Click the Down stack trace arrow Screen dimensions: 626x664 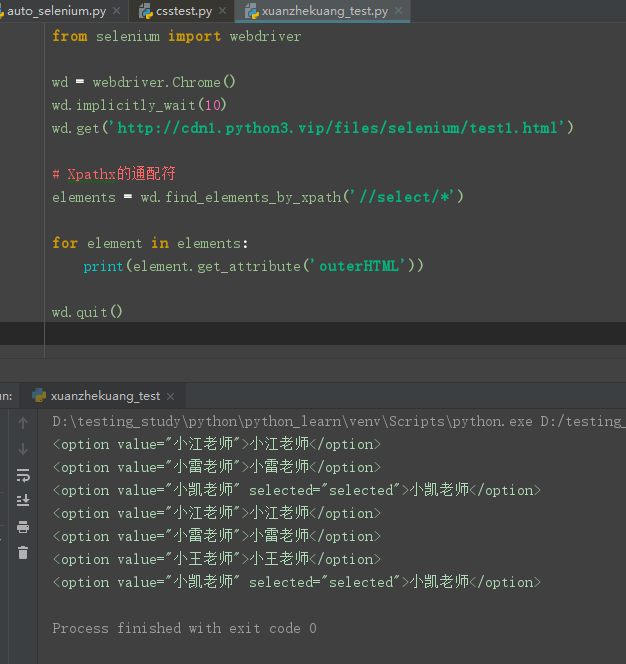pos(23,449)
